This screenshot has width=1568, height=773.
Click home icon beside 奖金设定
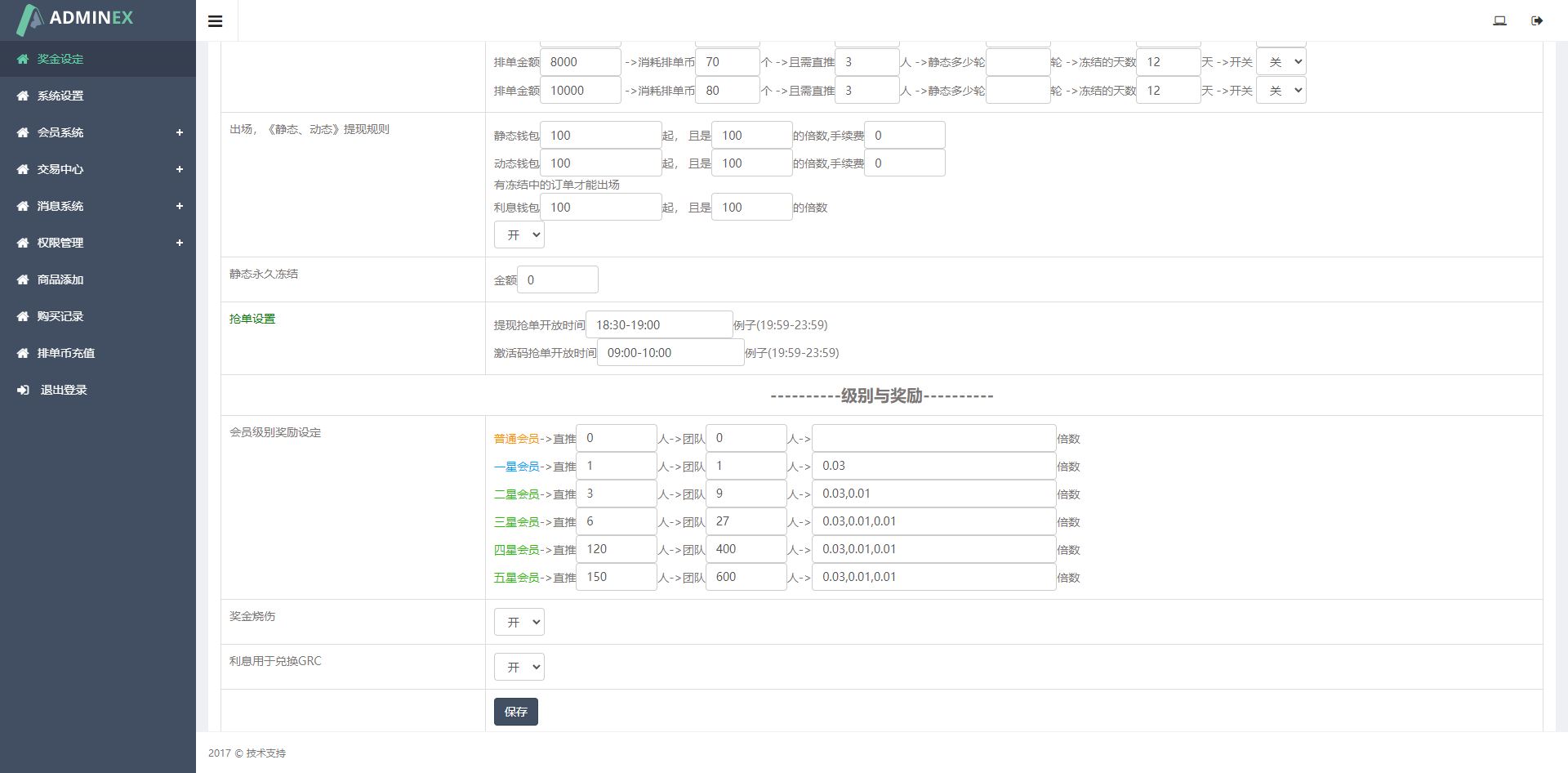point(23,59)
